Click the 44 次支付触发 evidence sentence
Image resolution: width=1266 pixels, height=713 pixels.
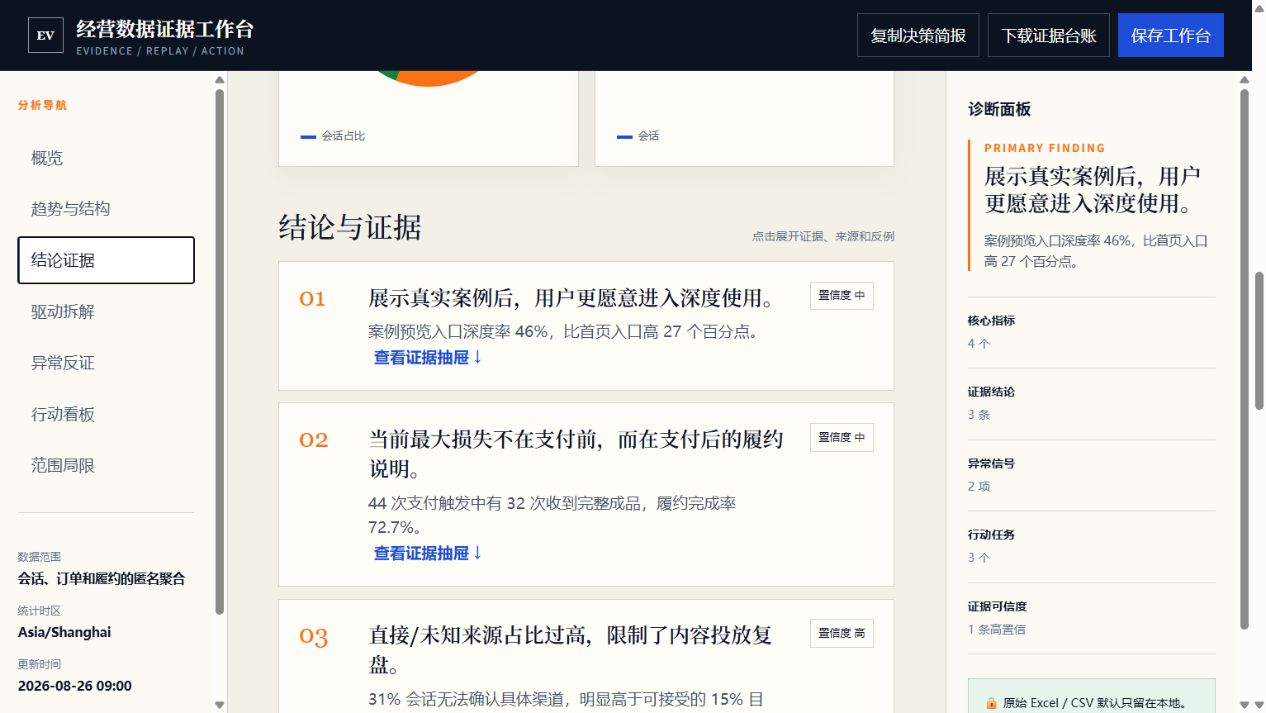click(x=552, y=515)
